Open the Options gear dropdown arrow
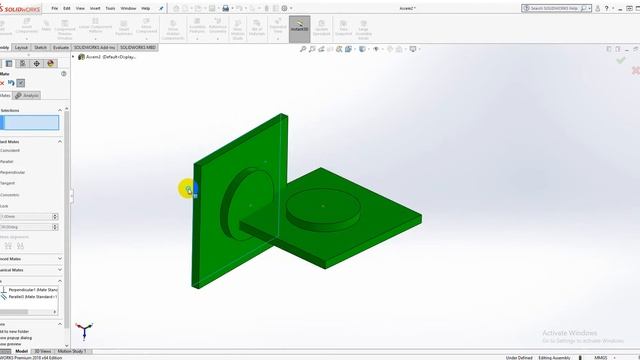 coord(291,8)
